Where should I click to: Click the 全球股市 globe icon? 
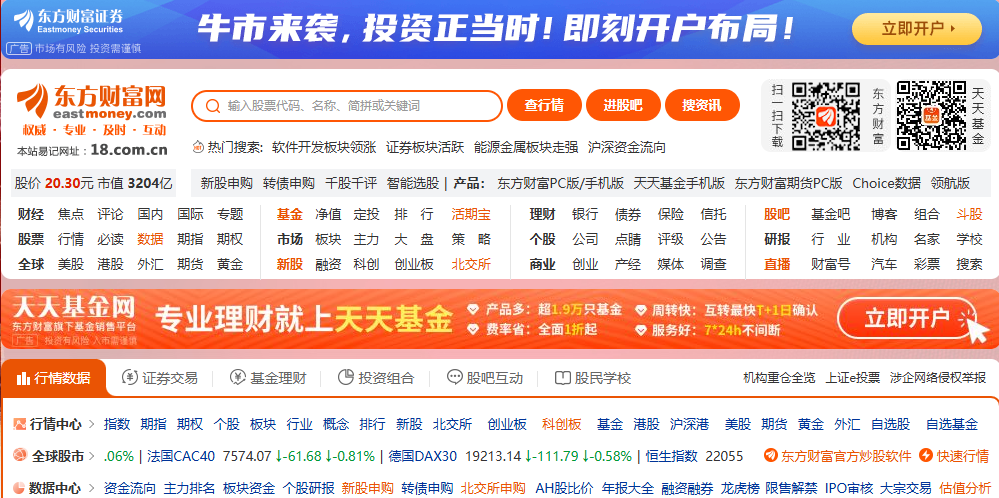(20, 456)
